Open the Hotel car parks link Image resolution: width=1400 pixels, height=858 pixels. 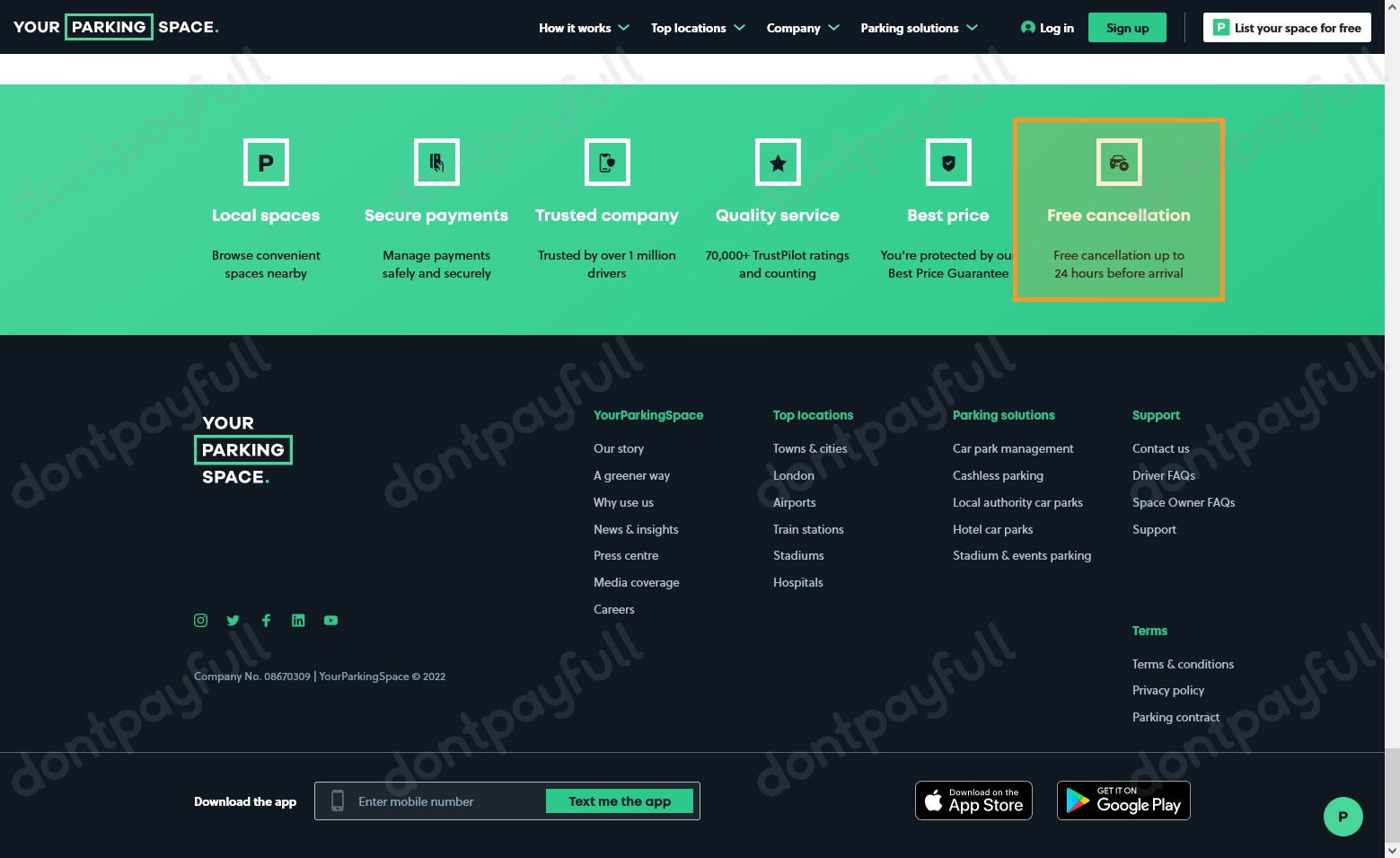(x=992, y=529)
